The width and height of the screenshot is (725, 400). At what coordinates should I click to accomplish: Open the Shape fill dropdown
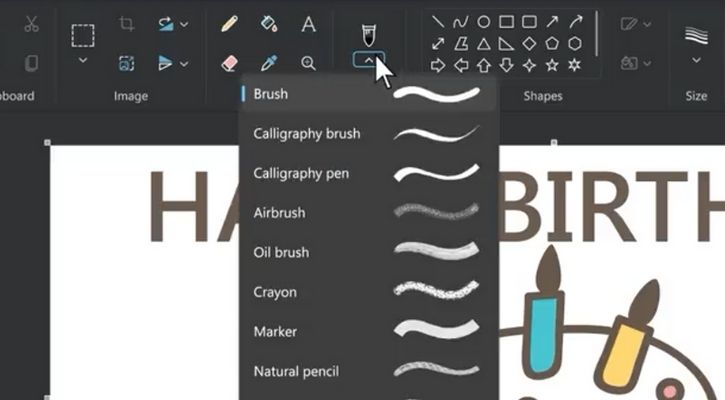636,63
